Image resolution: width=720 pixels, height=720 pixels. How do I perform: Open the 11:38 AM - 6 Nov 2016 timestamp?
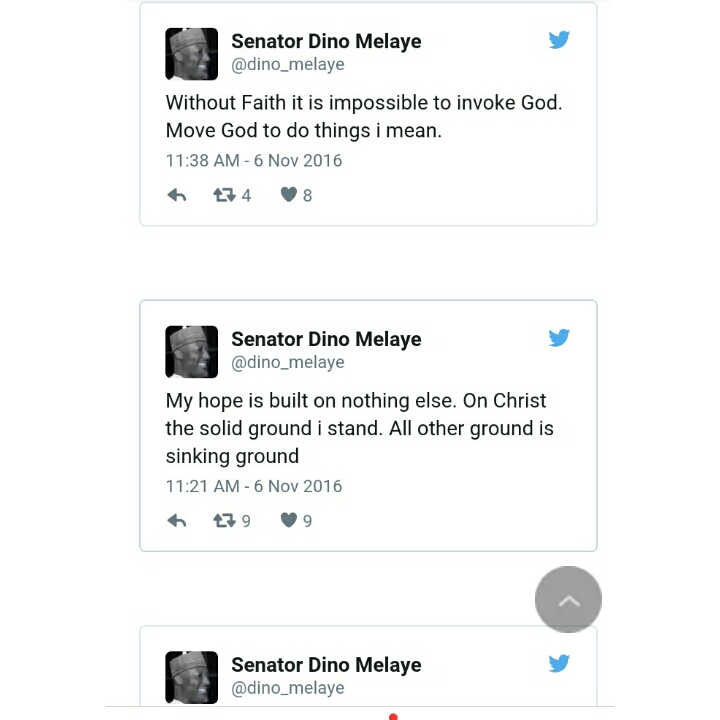tap(254, 160)
